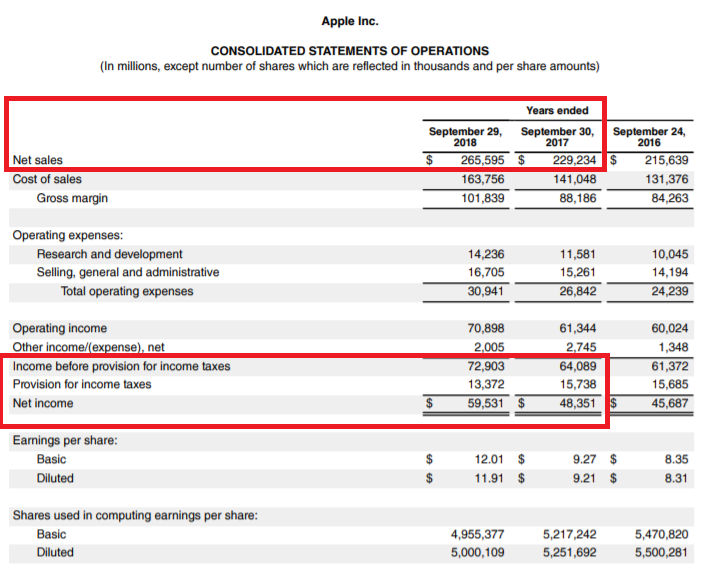Screen dimensions: 706x574
Task: Click 'Total operating expenses' row label
Action: pos(127,291)
